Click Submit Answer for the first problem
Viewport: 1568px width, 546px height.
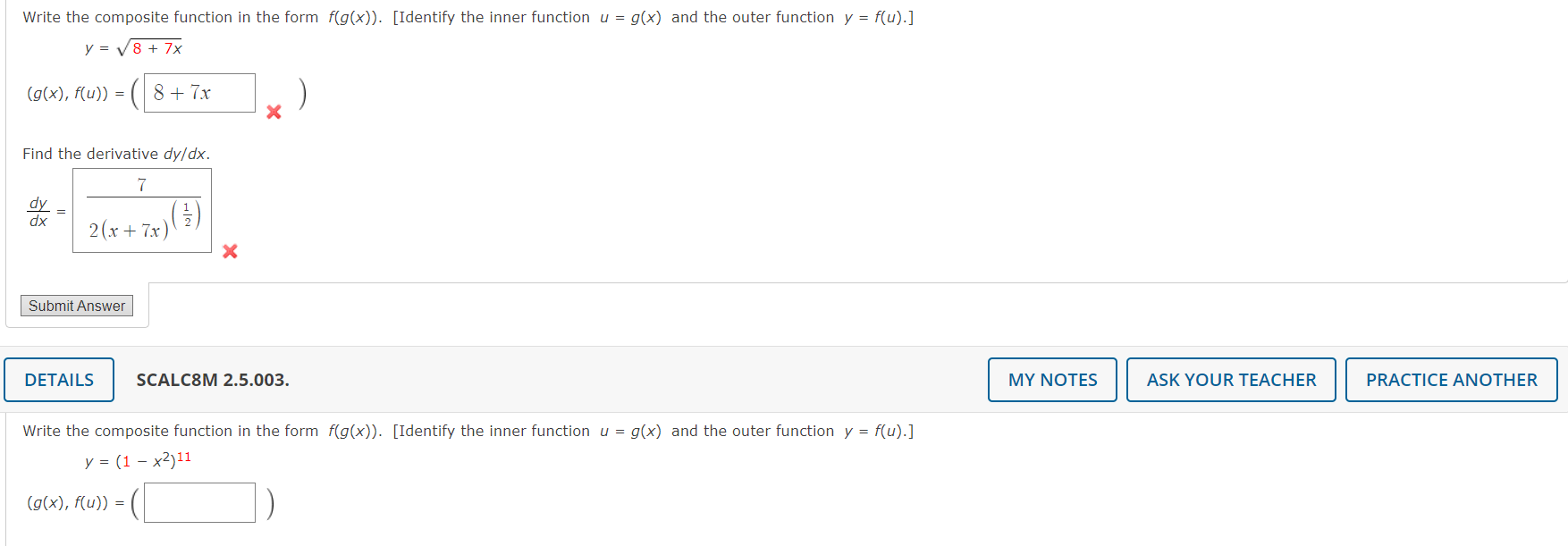click(x=76, y=305)
